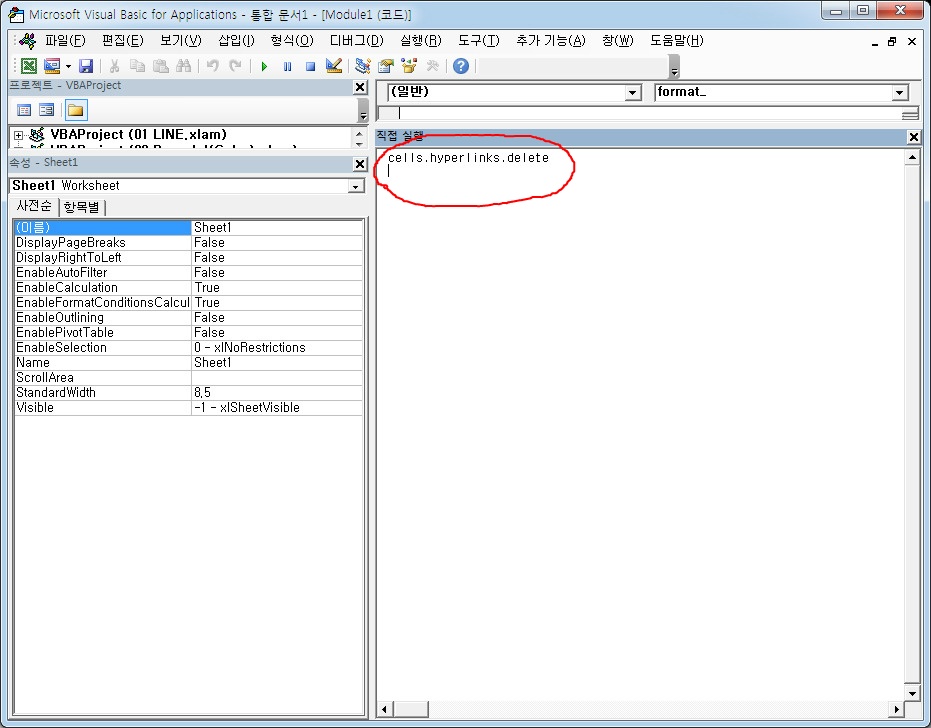
Task: Open the 보기(V) menu
Action: pyautogui.click(x=180, y=40)
